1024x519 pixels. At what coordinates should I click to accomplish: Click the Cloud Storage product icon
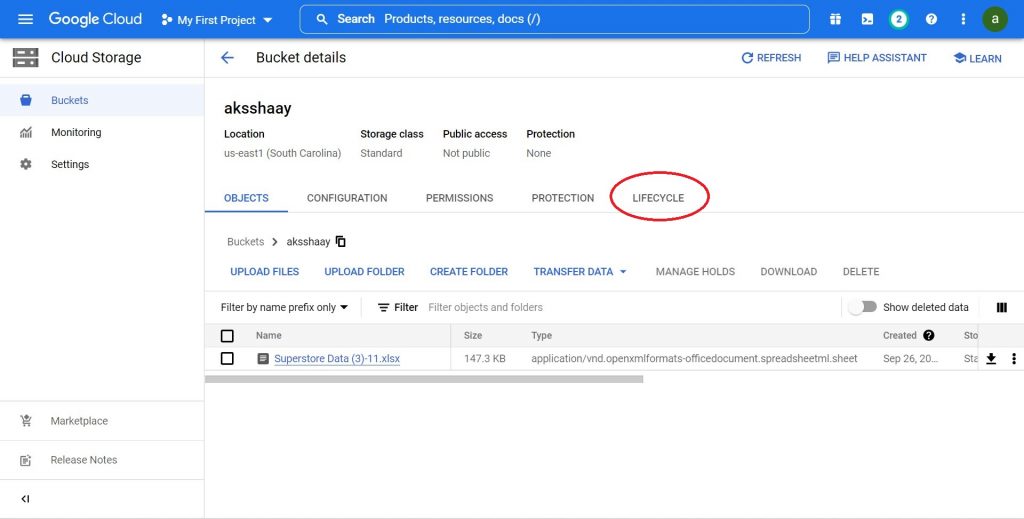25,57
